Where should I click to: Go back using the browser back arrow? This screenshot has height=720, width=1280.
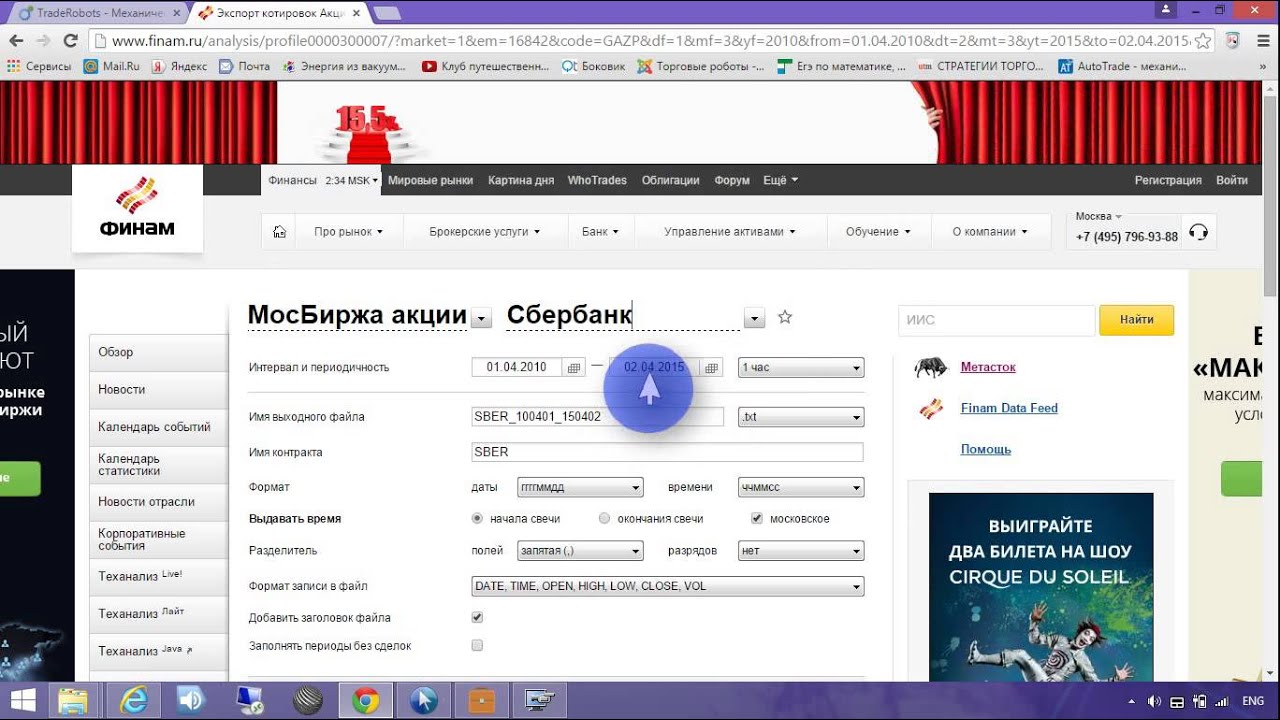pos(15,41)
